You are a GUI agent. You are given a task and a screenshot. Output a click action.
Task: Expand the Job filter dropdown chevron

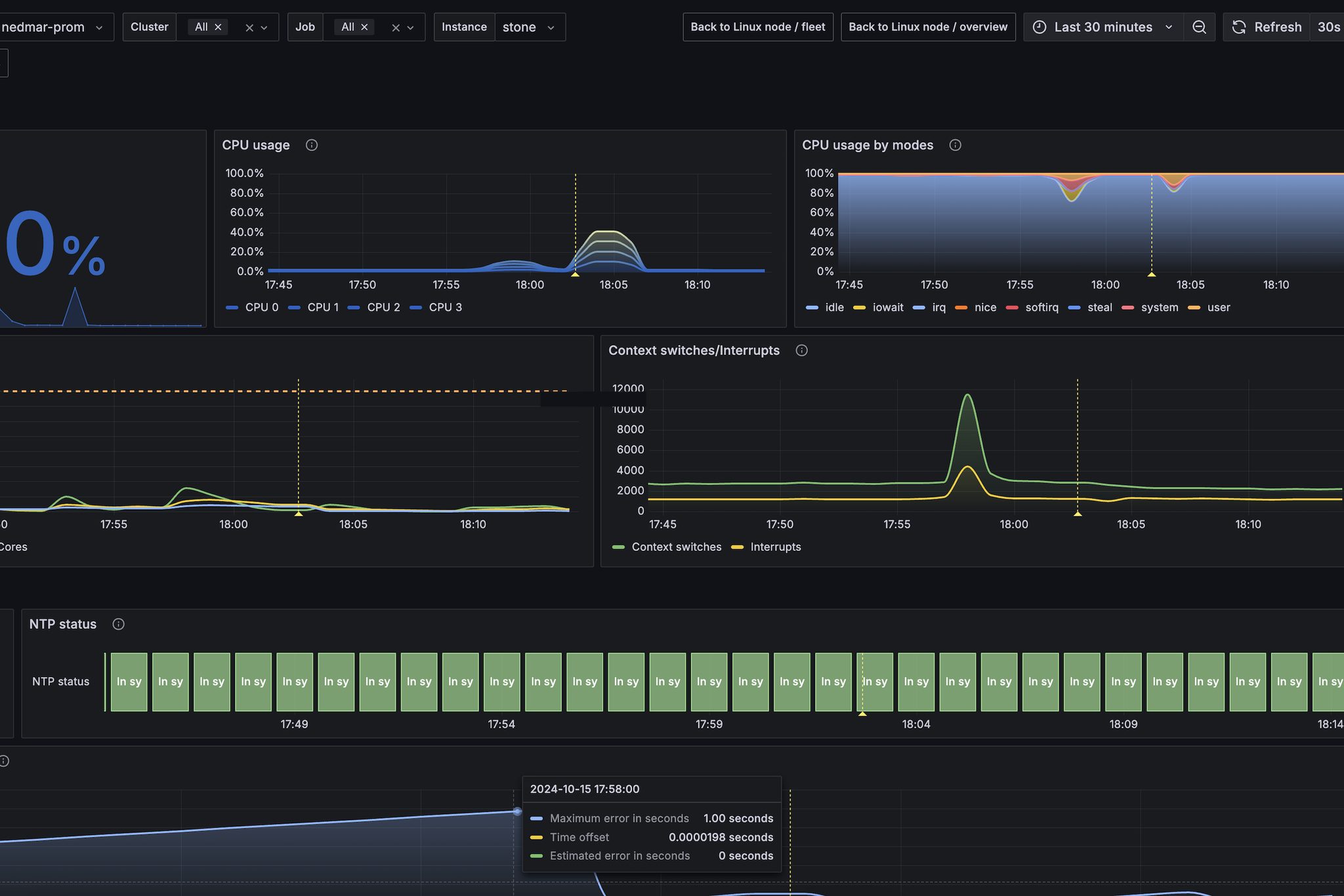411,28
